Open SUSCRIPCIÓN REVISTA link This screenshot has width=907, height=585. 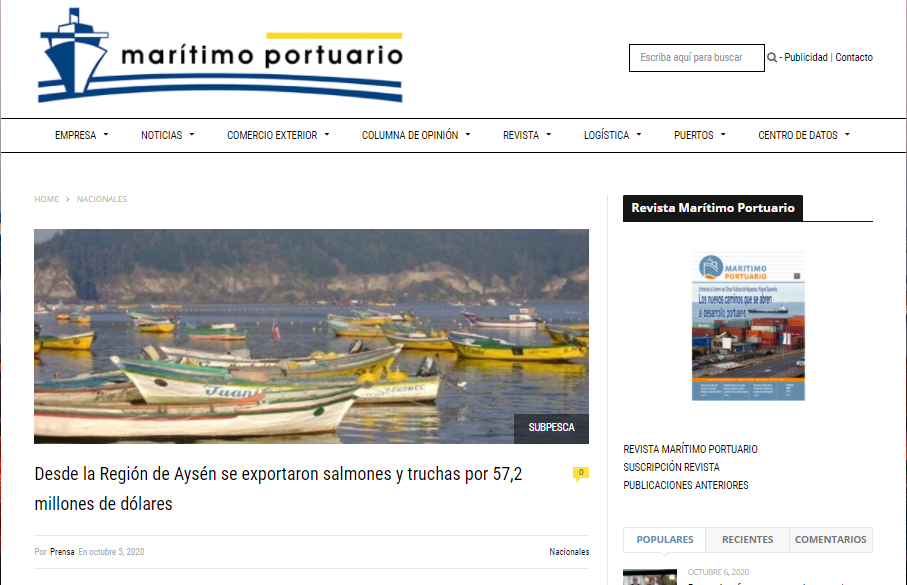coord(671,467)
